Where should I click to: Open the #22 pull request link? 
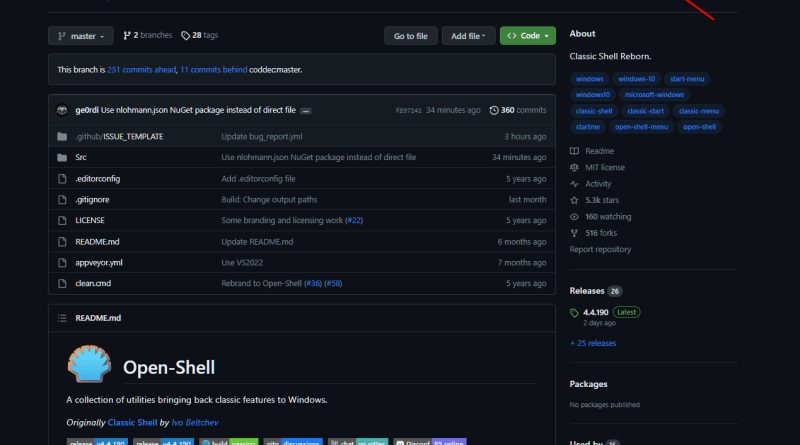[x=354, y=220]
